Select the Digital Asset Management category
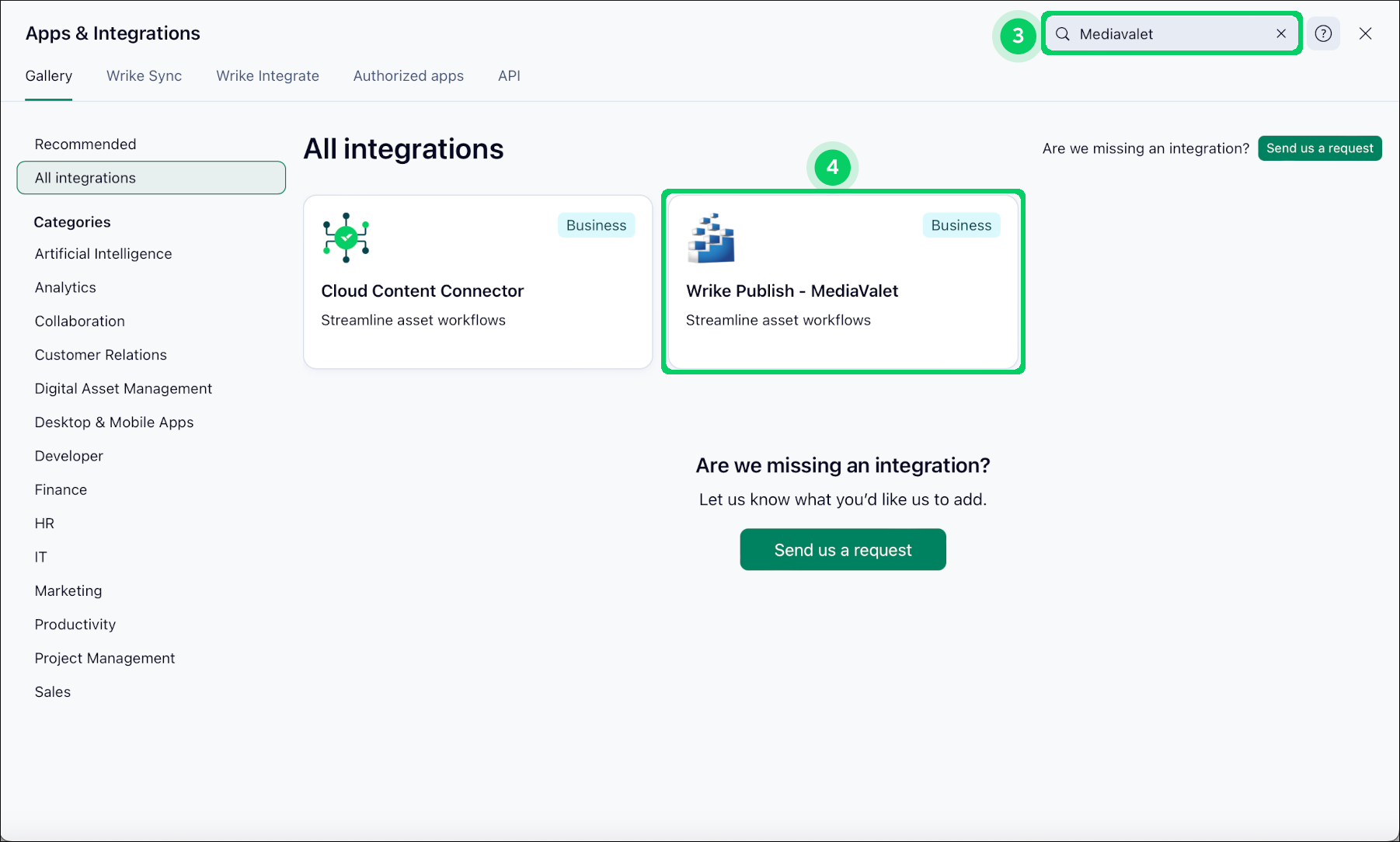1400x842 pixels. tap(123, 388)
